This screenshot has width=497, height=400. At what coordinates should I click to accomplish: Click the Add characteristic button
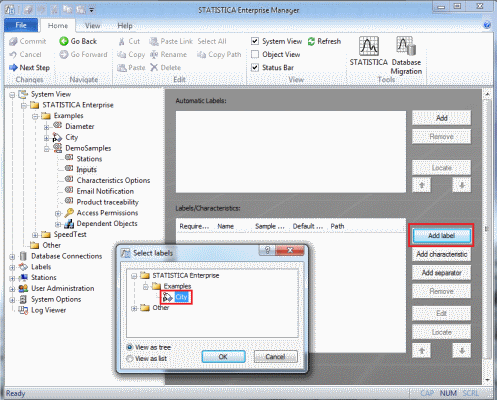[x=441, y=254]
